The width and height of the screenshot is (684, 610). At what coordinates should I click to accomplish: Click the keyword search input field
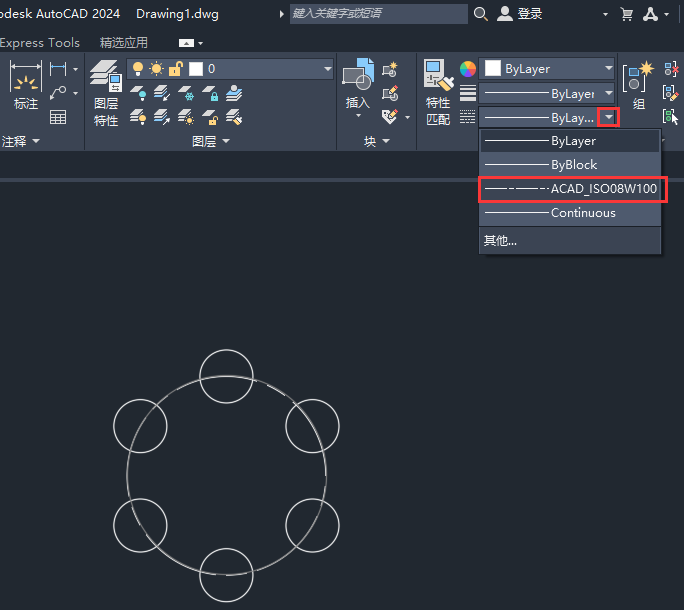[377, 14]
